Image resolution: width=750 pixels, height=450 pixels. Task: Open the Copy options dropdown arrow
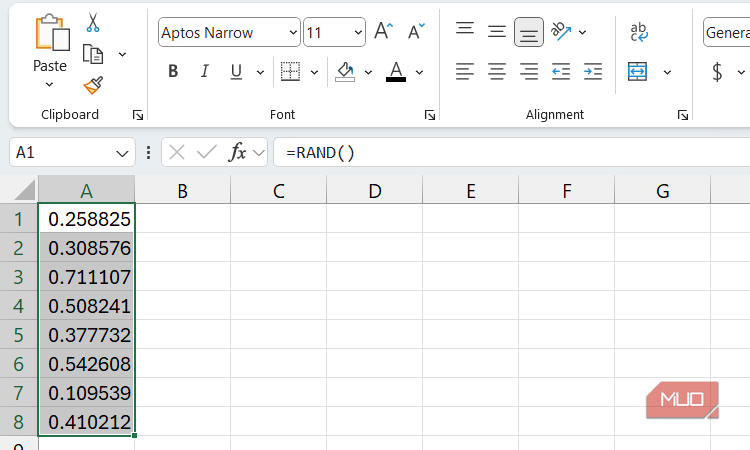[122, 55]
